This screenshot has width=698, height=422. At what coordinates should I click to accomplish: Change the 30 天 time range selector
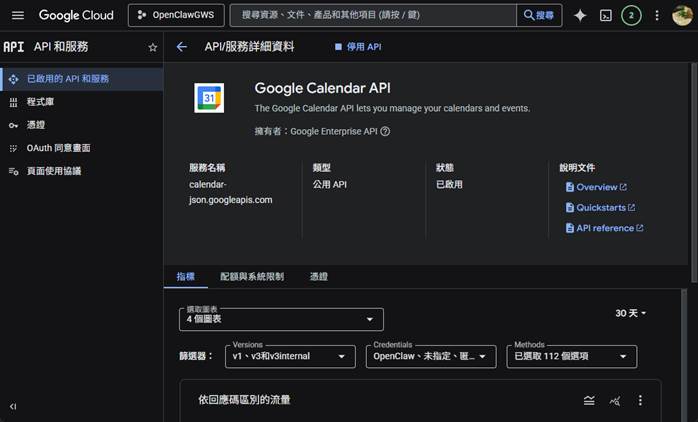pyautogui.click(x=630, y=314)
